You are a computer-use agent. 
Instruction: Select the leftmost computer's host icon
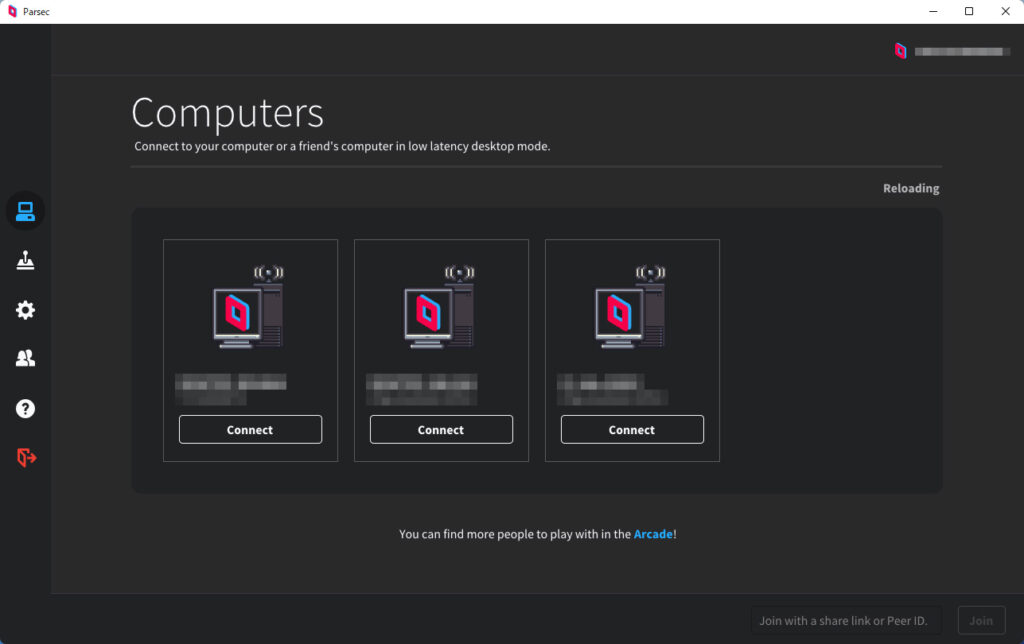(249, 308)
